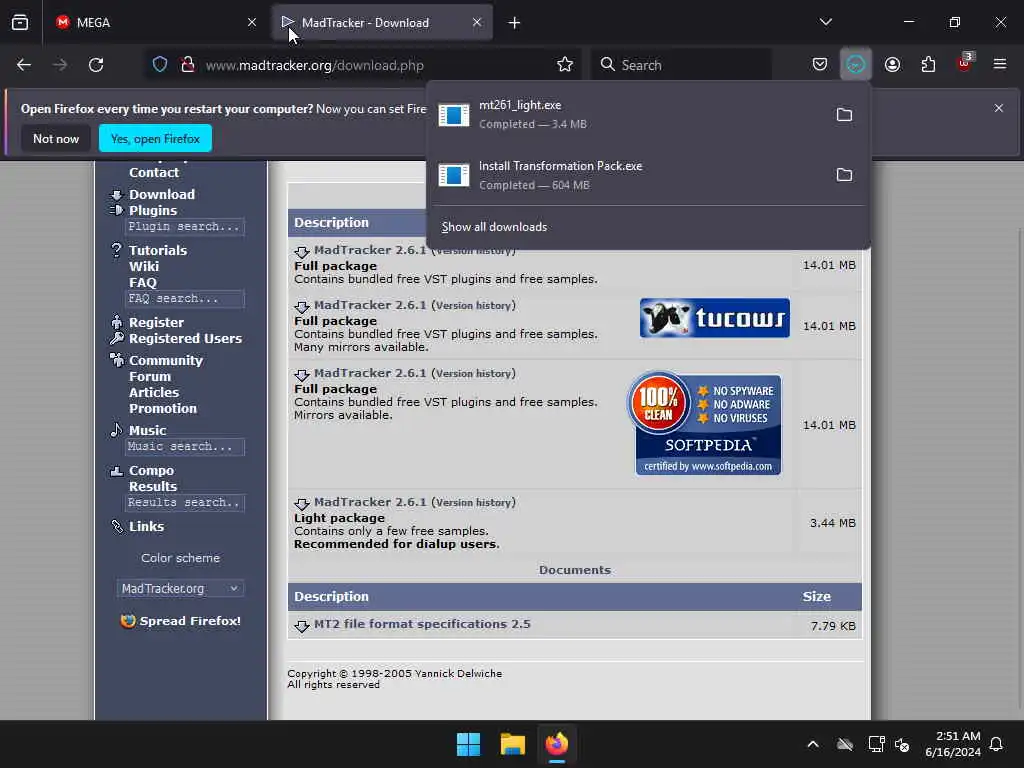The width and height of the screenshot is (1024, 768).
Task: Open Color scheme MadTracker.org dropdown
Action: (x=180, y=588)
